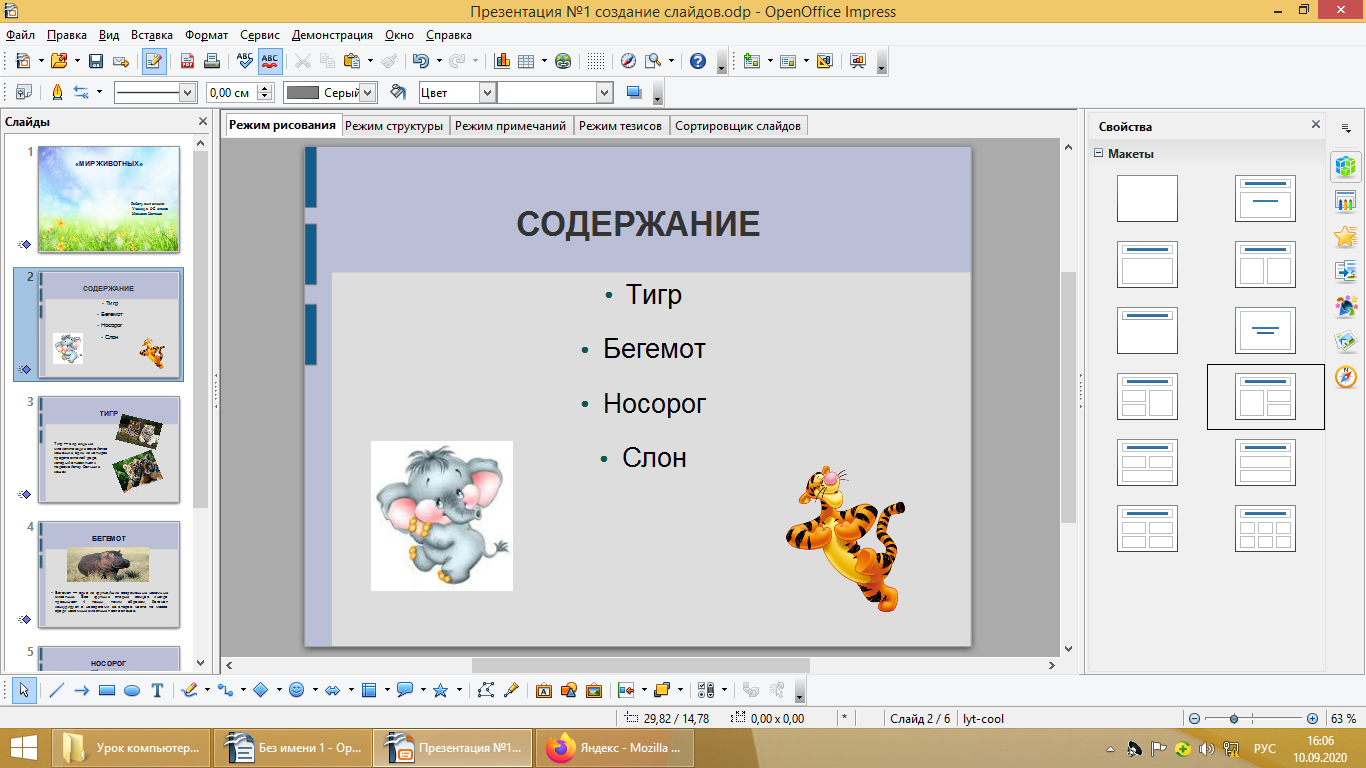
Task: Save the presentation with the floppy disk icon
Action: point(96,61)
